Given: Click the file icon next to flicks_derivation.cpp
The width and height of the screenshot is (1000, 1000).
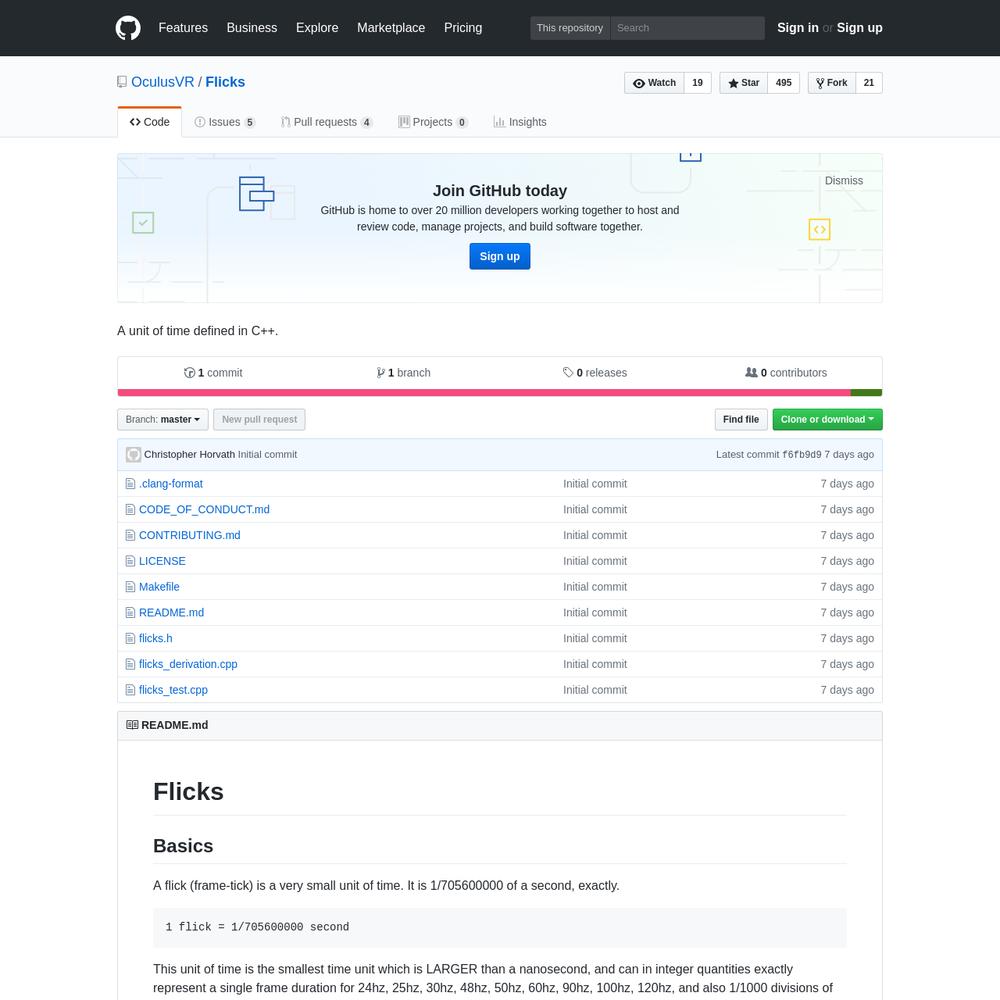Looking at the screenshot, I should pos(130,665).
